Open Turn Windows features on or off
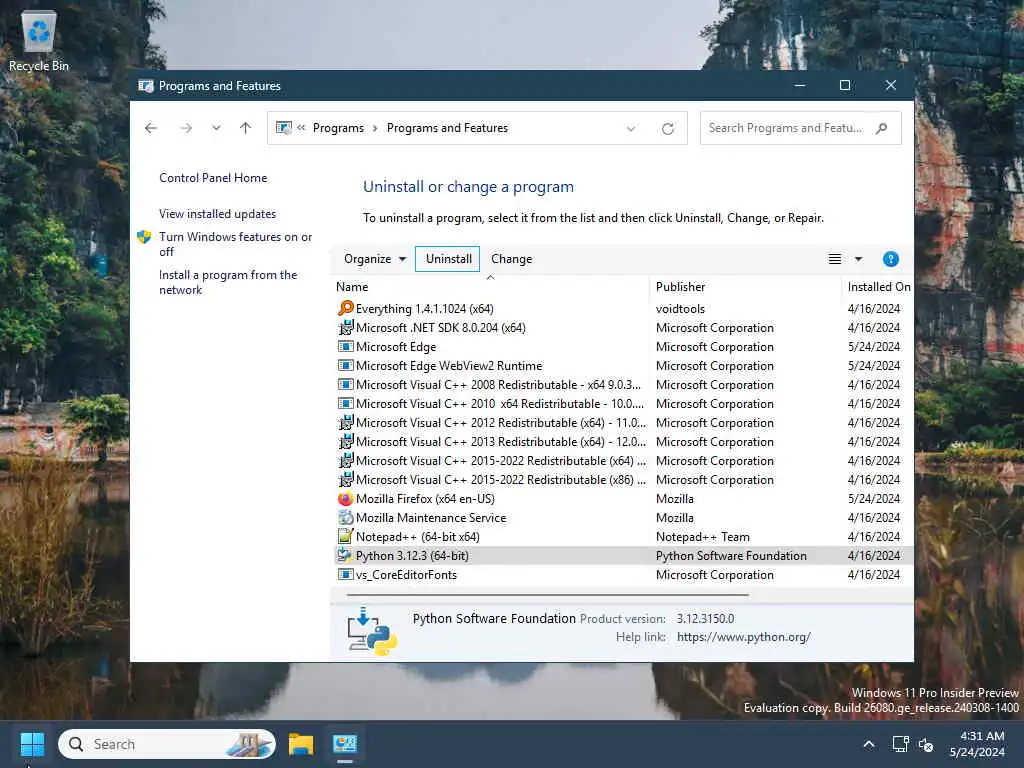 click(x=235, y=244)
